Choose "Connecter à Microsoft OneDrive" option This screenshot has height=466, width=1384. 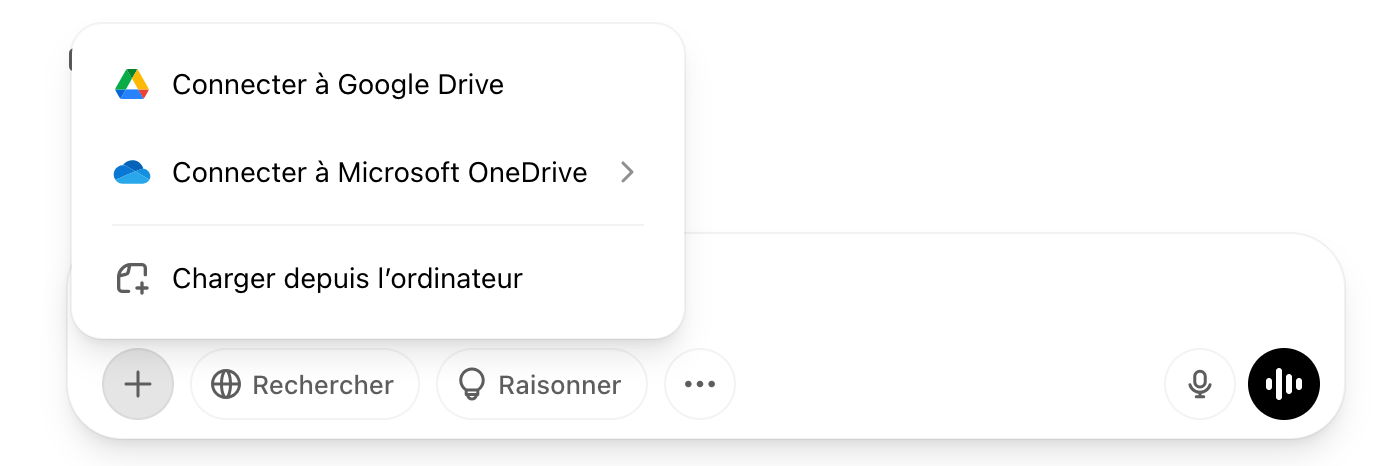pyautogui.click(x=379, y=173)
